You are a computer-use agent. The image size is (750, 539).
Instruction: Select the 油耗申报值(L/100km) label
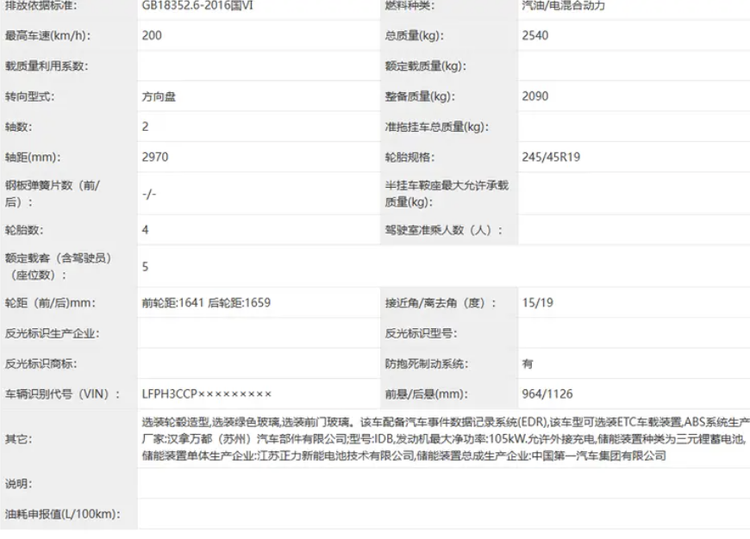(62, 514)
